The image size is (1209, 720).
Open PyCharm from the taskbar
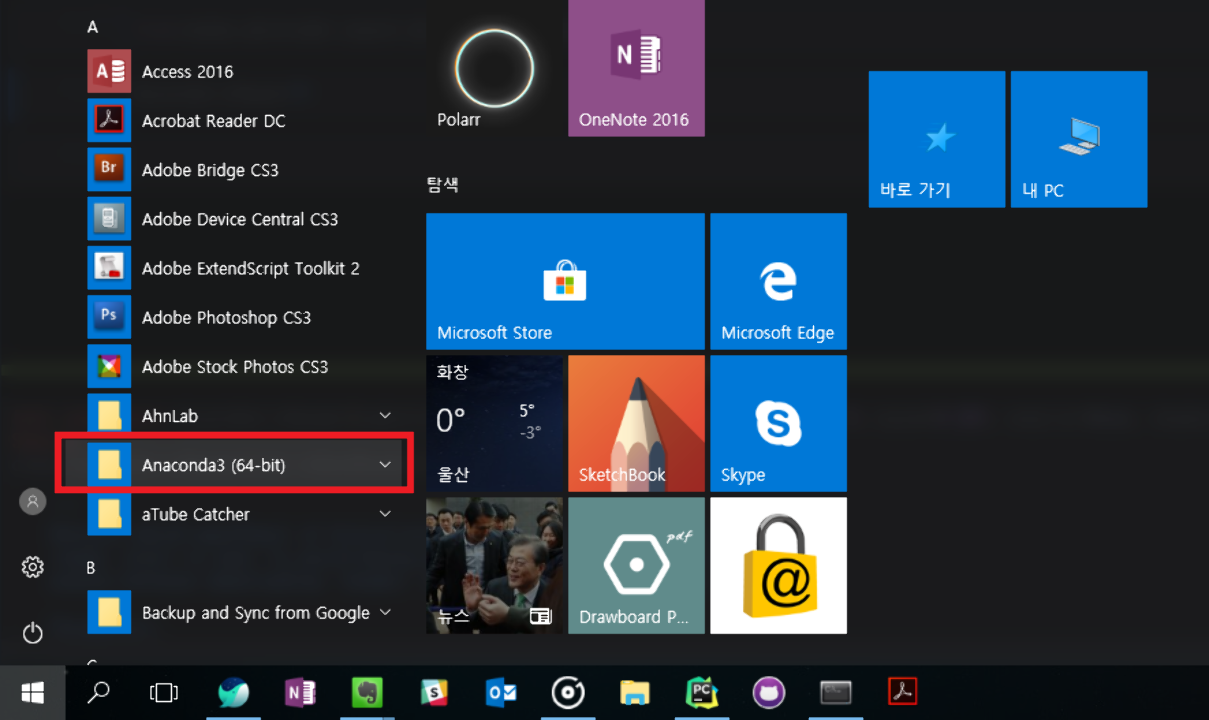[702, 692]
